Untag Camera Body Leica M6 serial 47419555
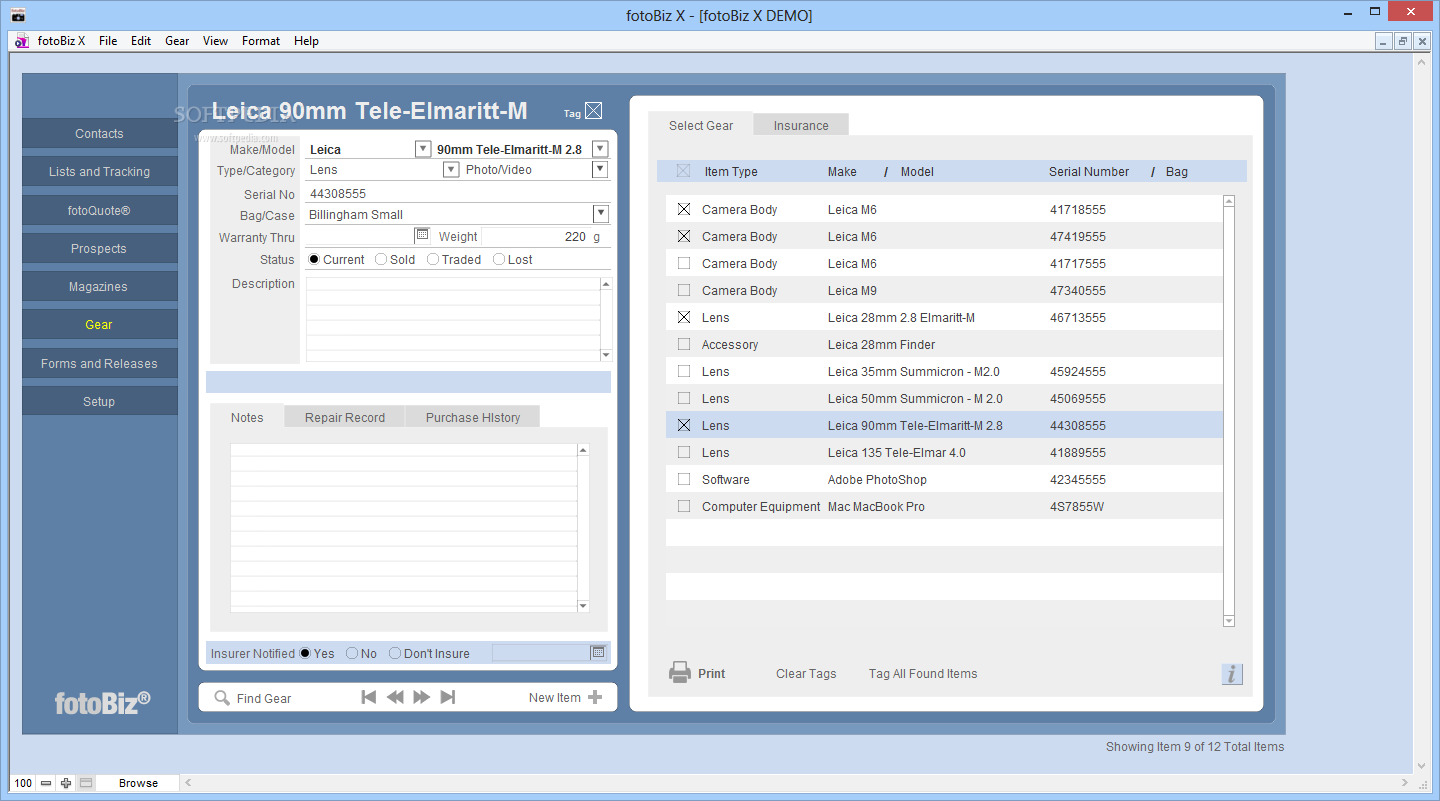This screenshot has width=1440, height=801. click(684, 236)
